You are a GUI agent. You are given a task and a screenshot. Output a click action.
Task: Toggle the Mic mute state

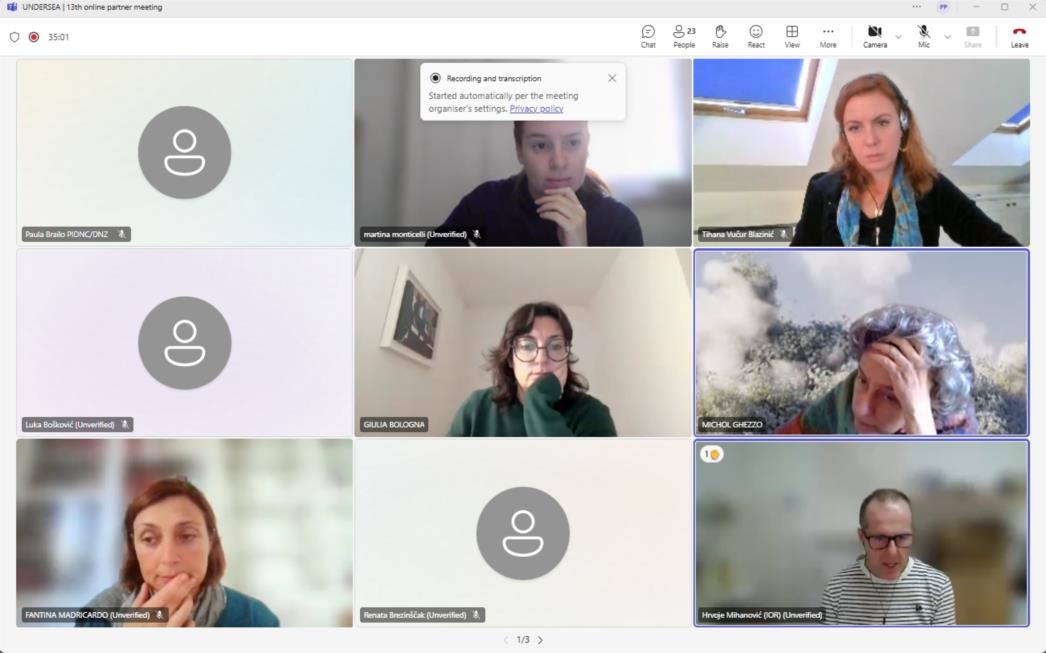point(924,36)
